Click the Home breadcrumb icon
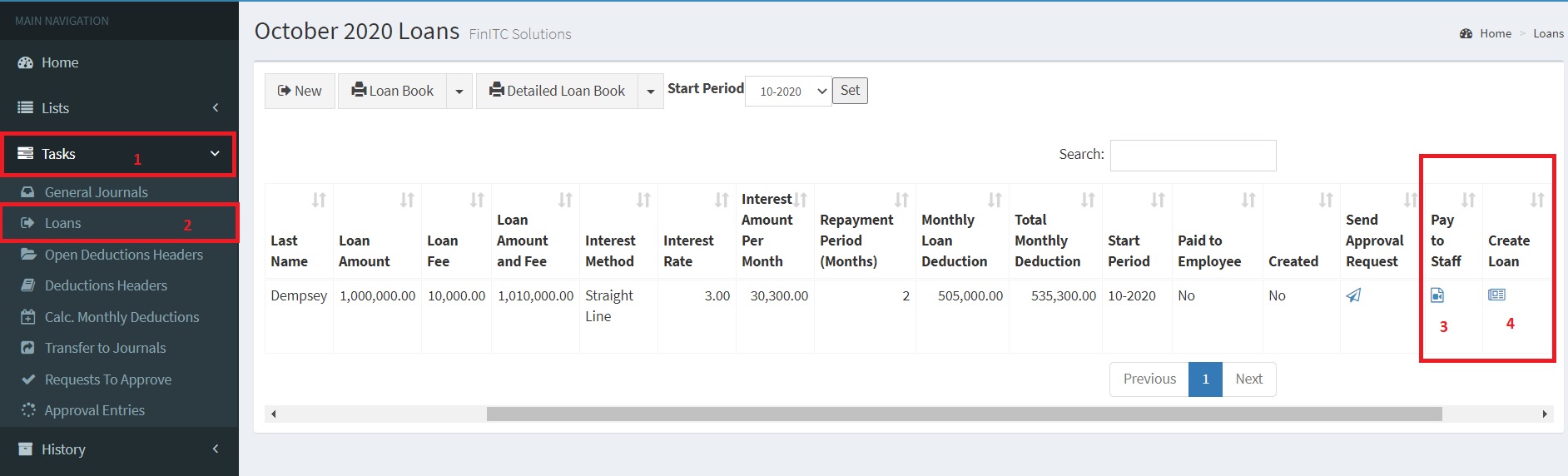Image resolution: width=1568 pixels, height=476 pixels. [1466, 33]
